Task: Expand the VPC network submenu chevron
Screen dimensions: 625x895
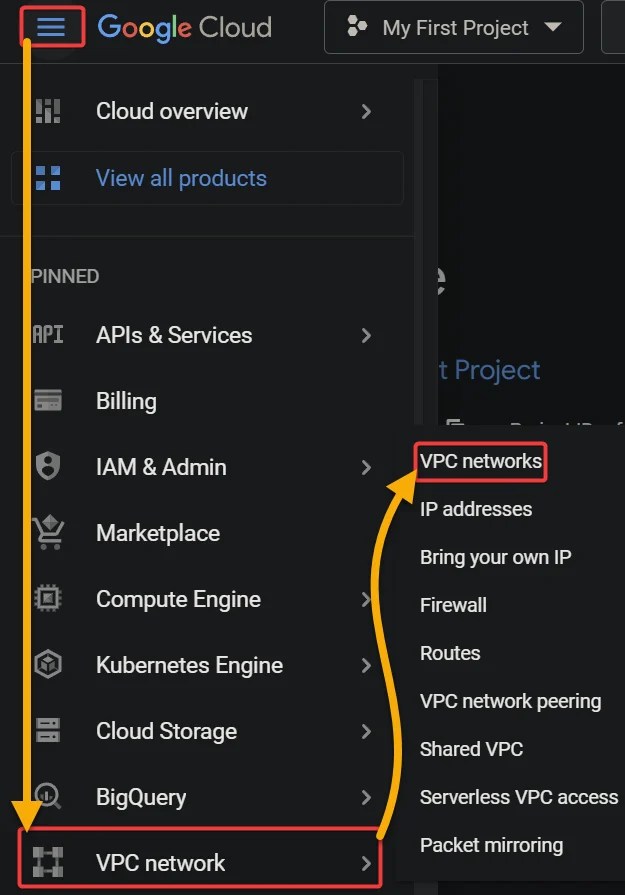Action: click(366, 862)
